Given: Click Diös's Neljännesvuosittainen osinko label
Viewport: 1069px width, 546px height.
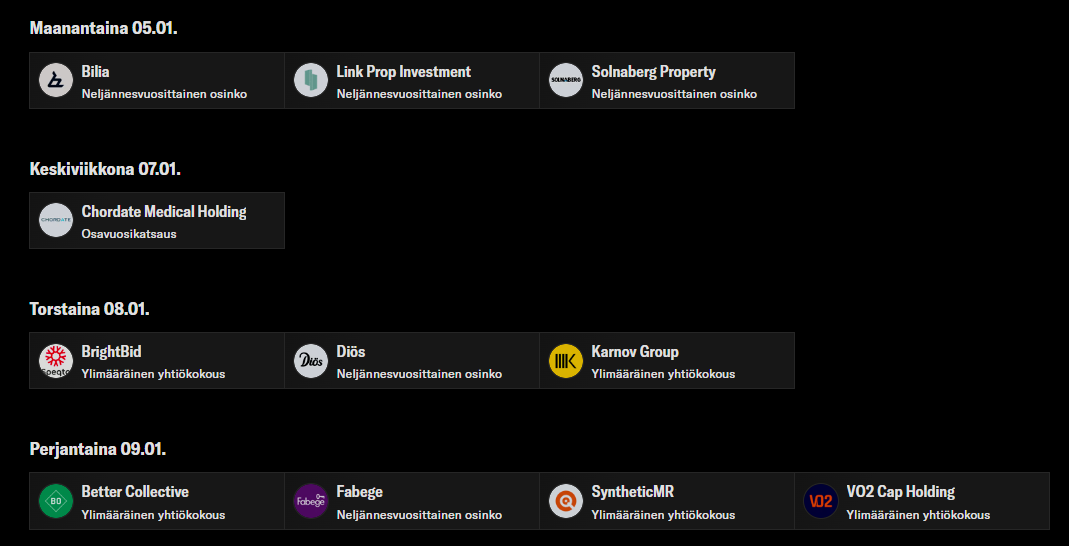Looking at the screenshot, I should (x=419, y=374).
